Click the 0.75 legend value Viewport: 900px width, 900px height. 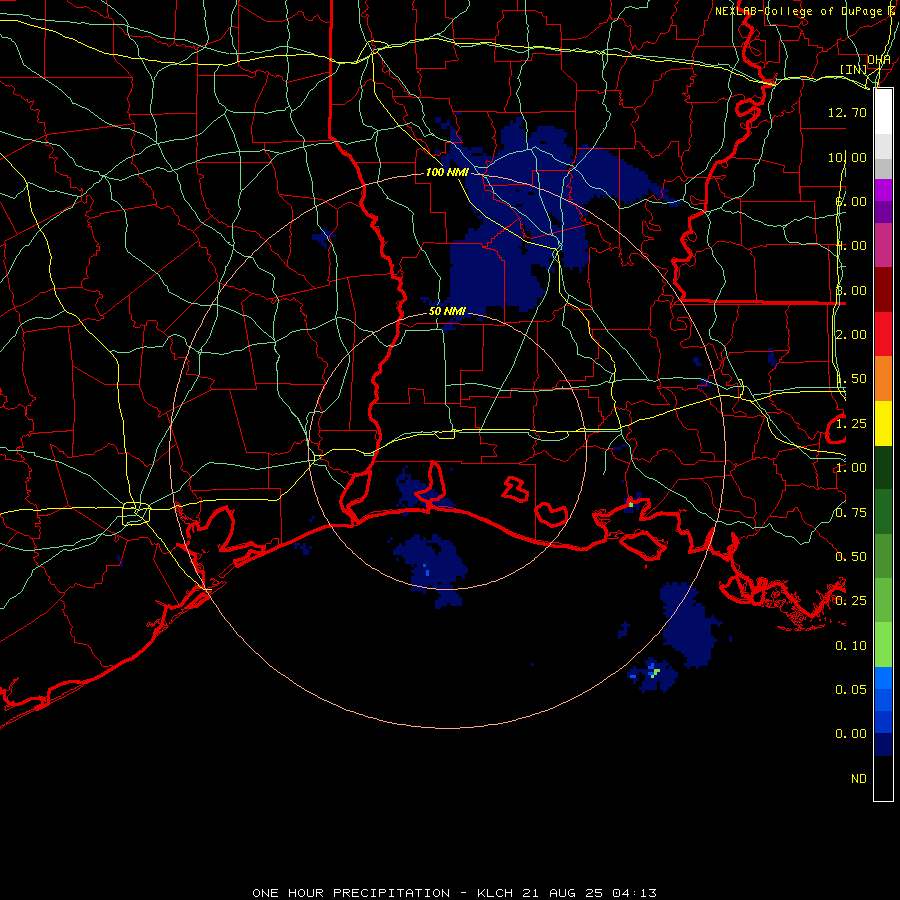851,513
